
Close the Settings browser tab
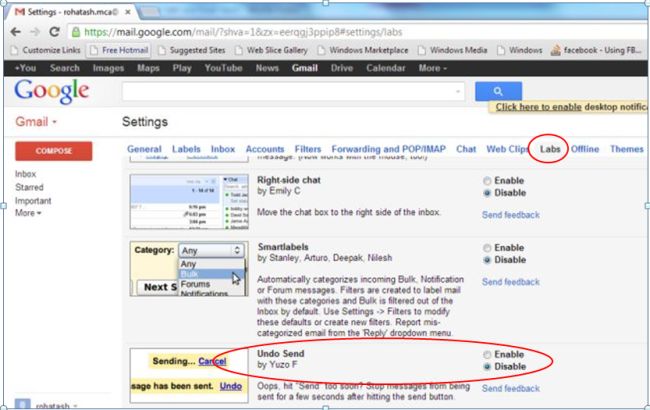(128, 12)
